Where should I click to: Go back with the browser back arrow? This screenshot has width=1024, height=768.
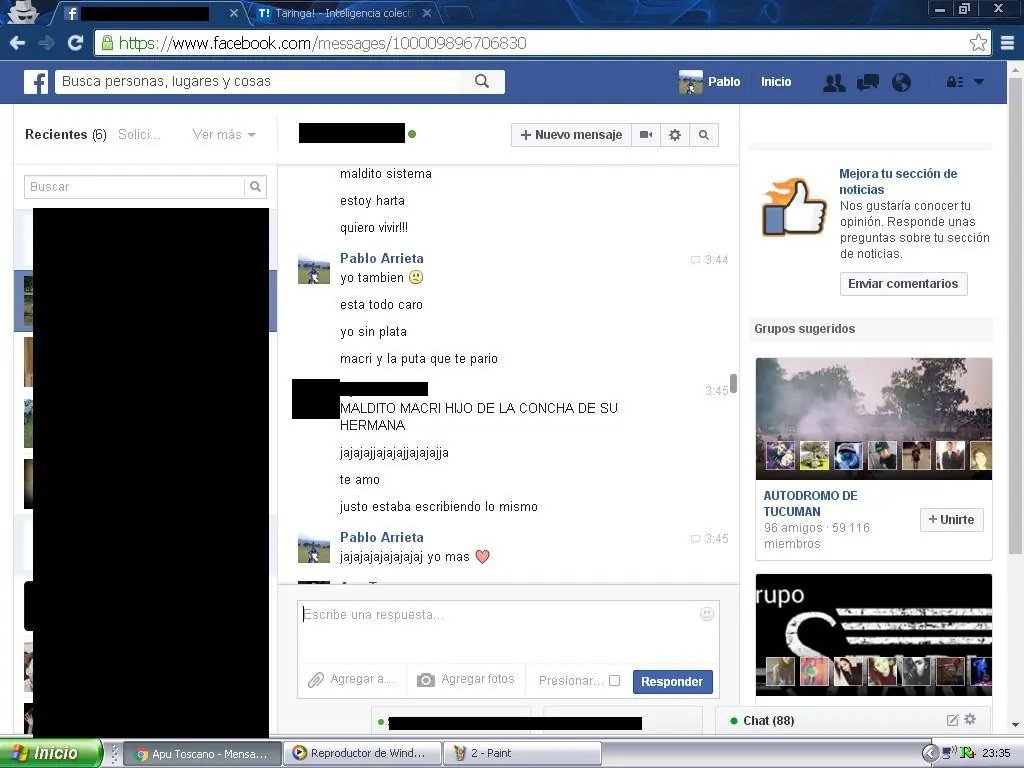[18, 43]
